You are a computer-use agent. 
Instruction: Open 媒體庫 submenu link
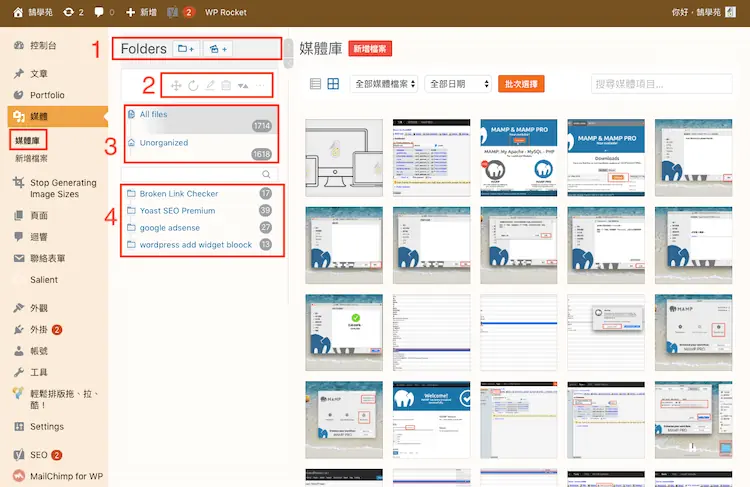[x=28, y=141]
